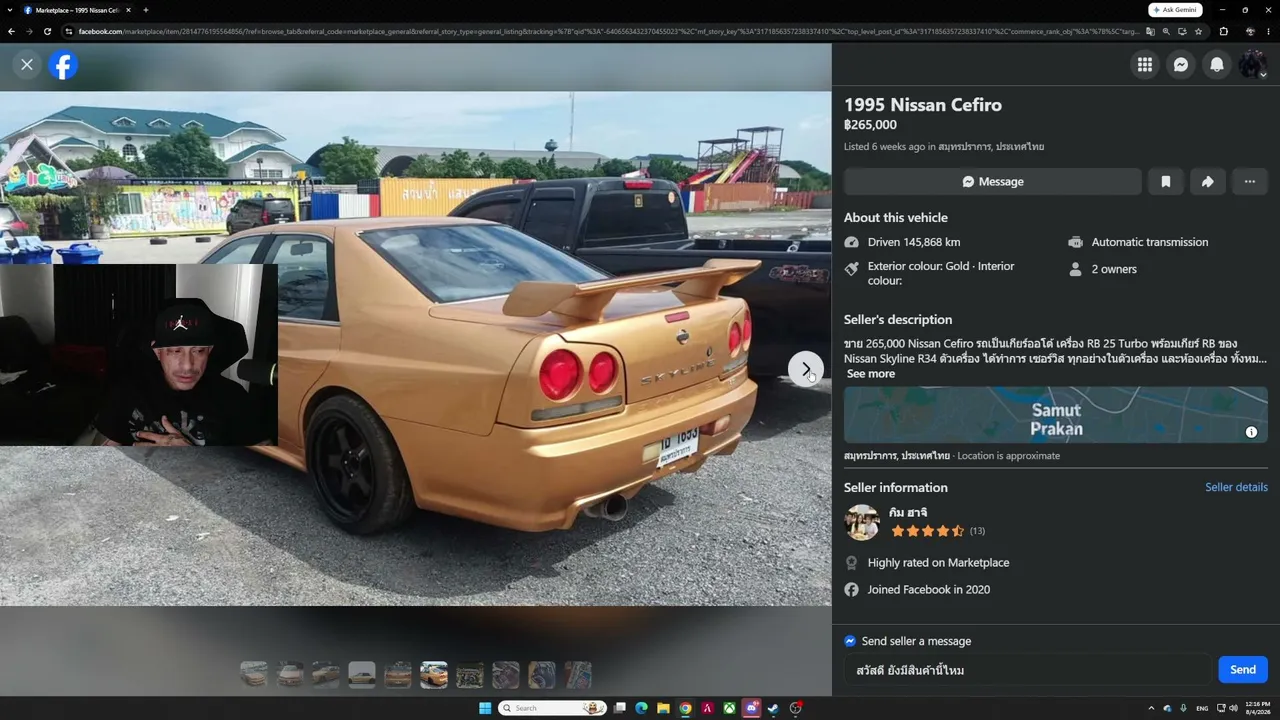Click the browser address bar URL

608,31
